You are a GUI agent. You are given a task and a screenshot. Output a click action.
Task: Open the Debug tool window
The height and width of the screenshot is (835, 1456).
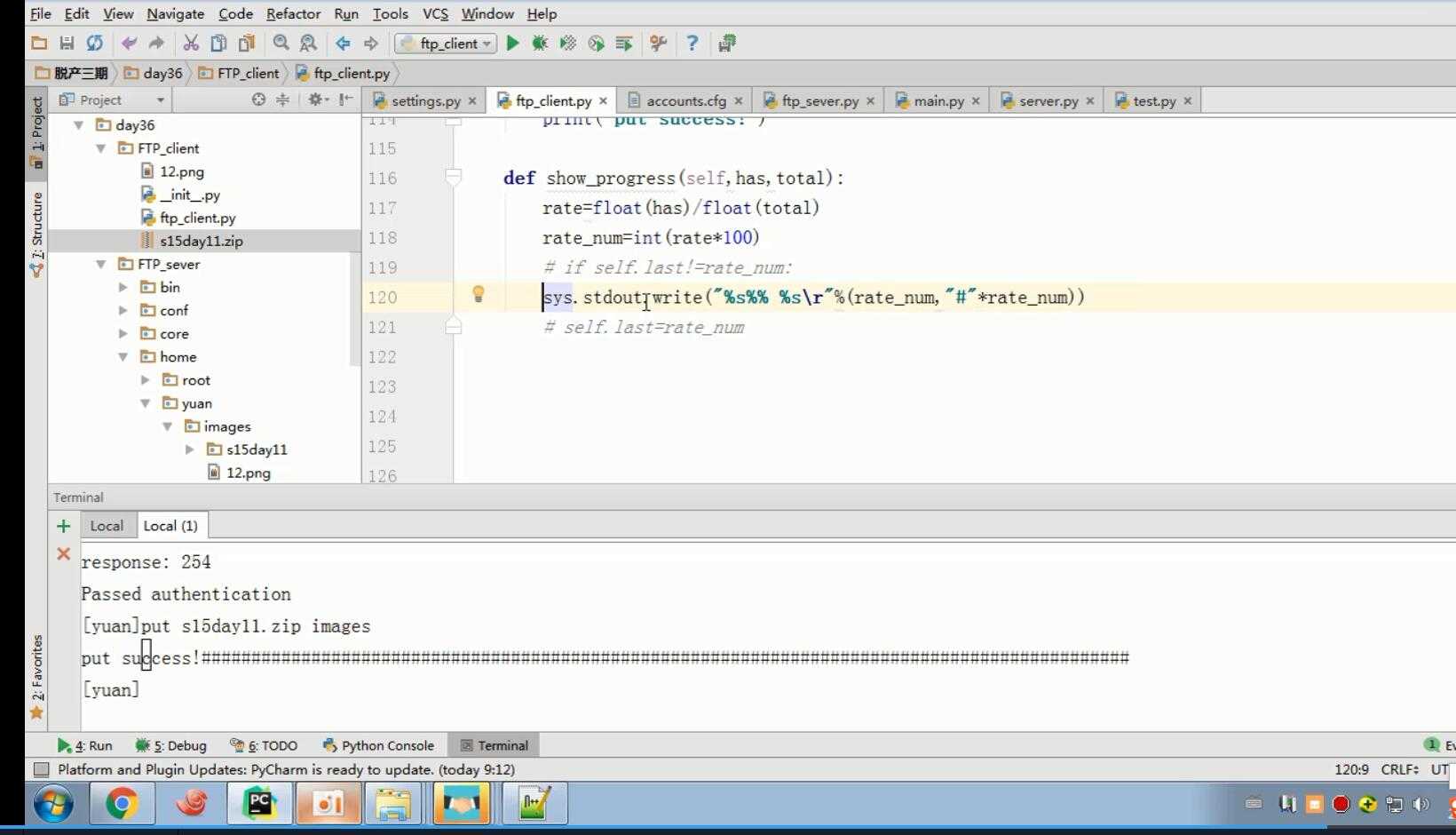point(171,745)
